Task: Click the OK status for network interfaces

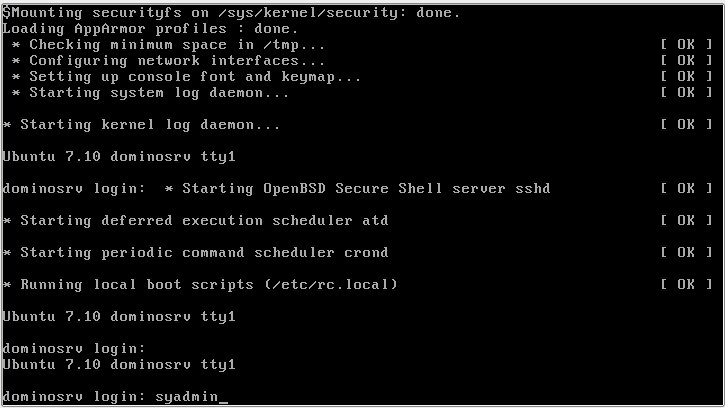Action: tap(686, 61)
